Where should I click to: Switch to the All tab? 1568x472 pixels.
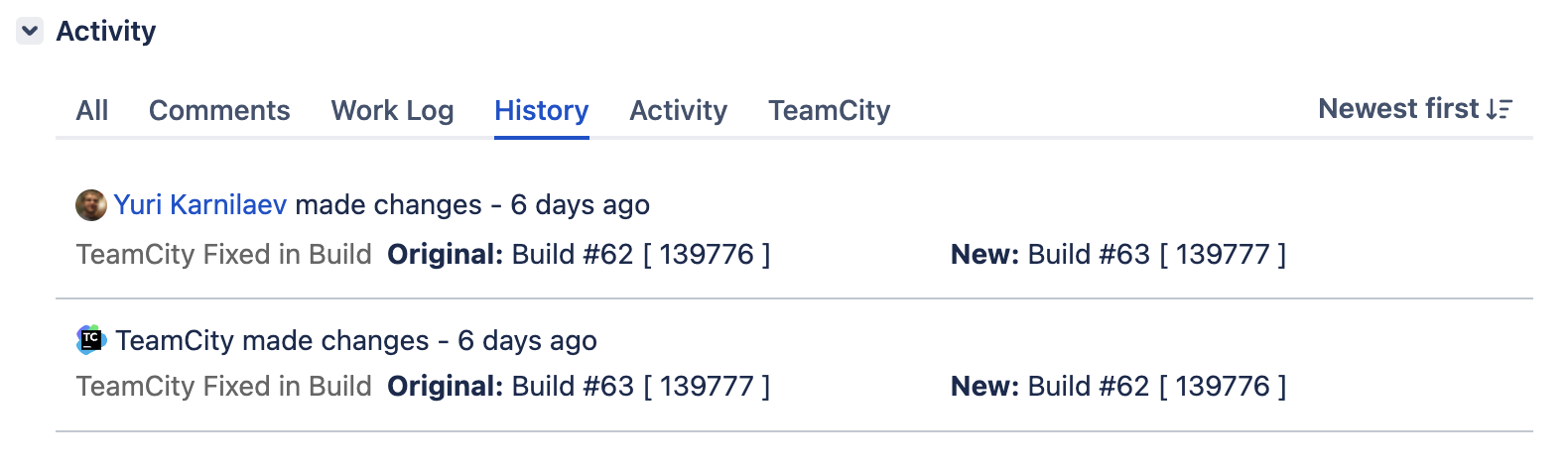tap(92, 110)
